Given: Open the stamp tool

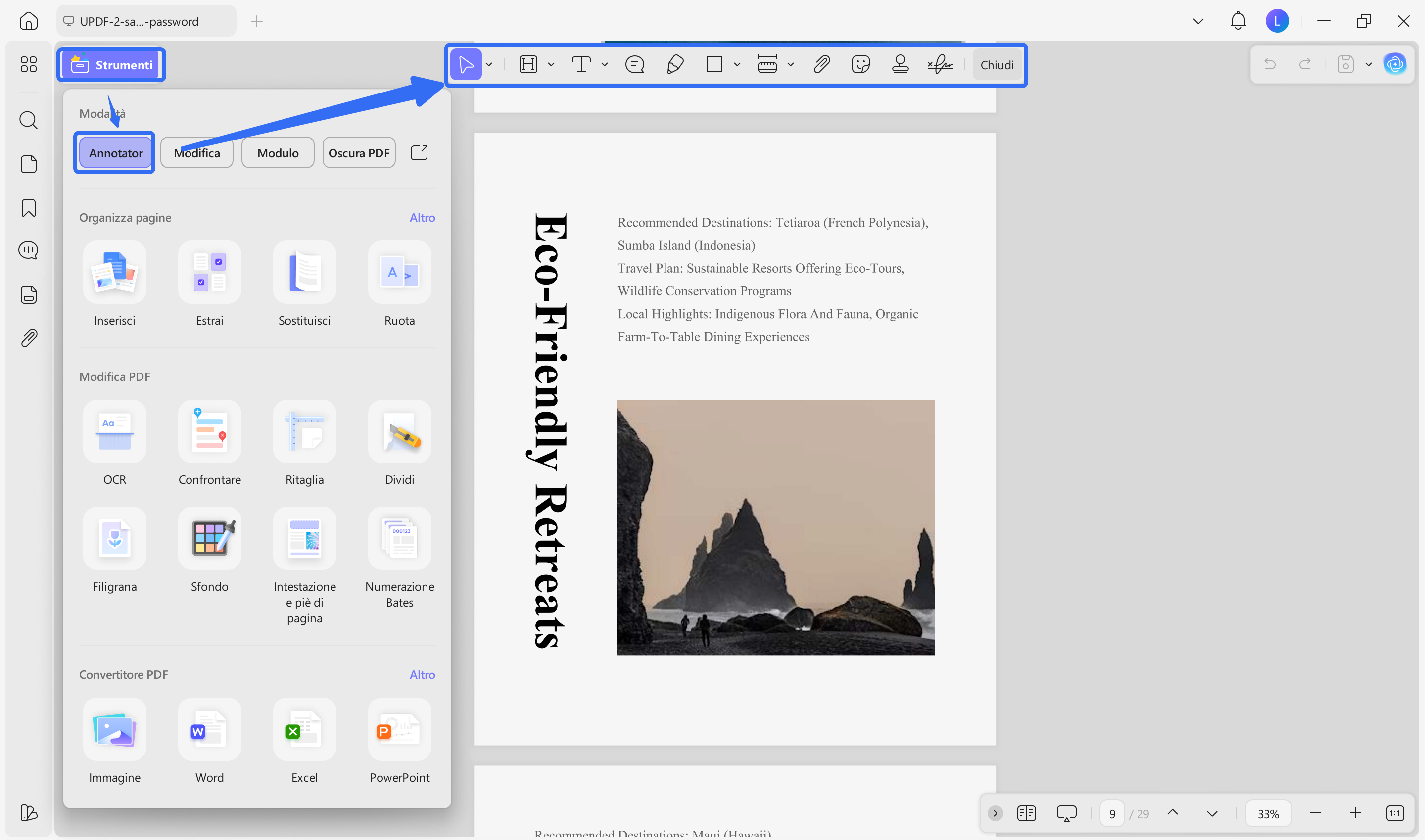Looking at the screenshot, I should 900,64.
